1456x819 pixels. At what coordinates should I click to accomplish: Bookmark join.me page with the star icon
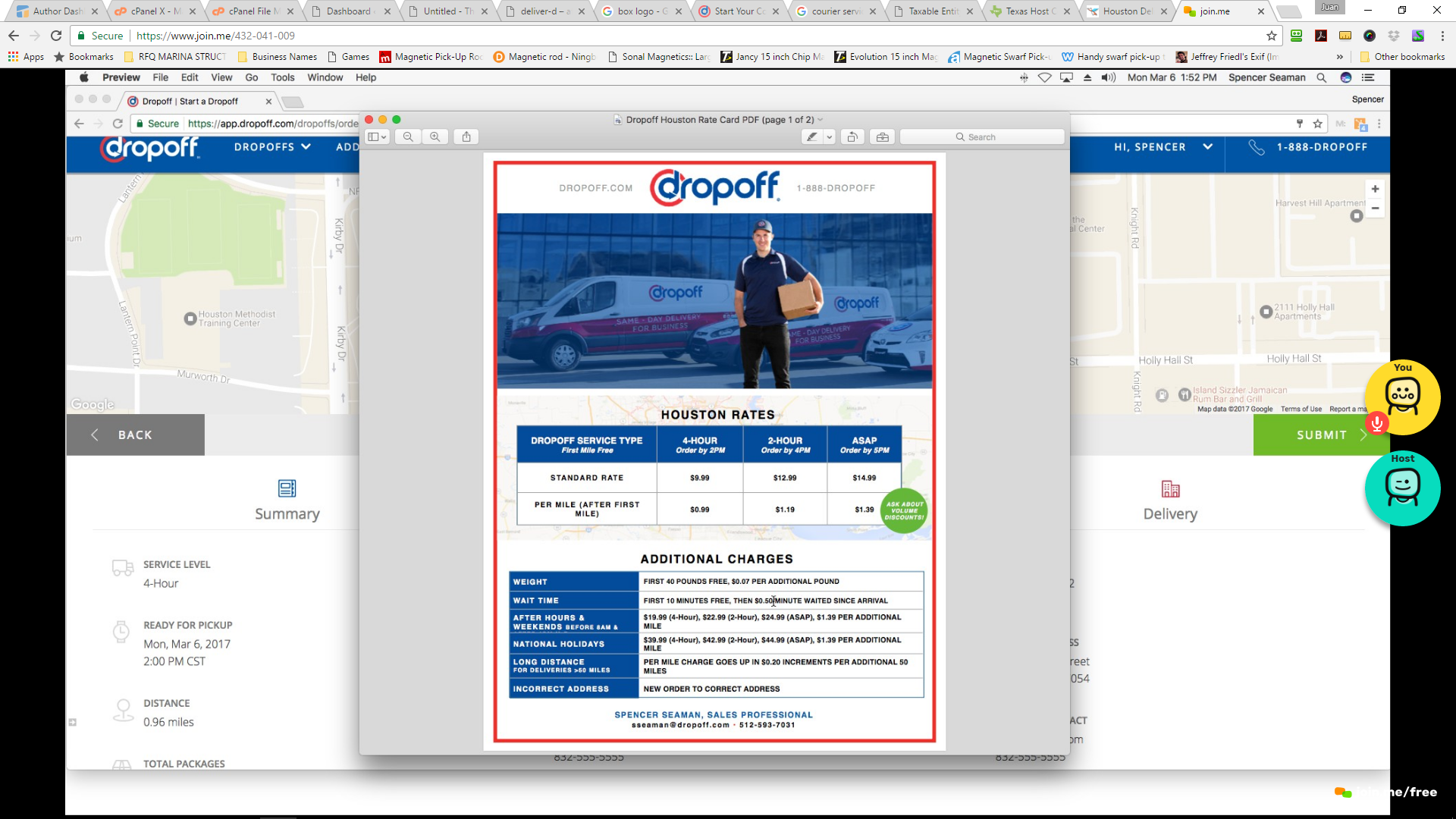1272,36
